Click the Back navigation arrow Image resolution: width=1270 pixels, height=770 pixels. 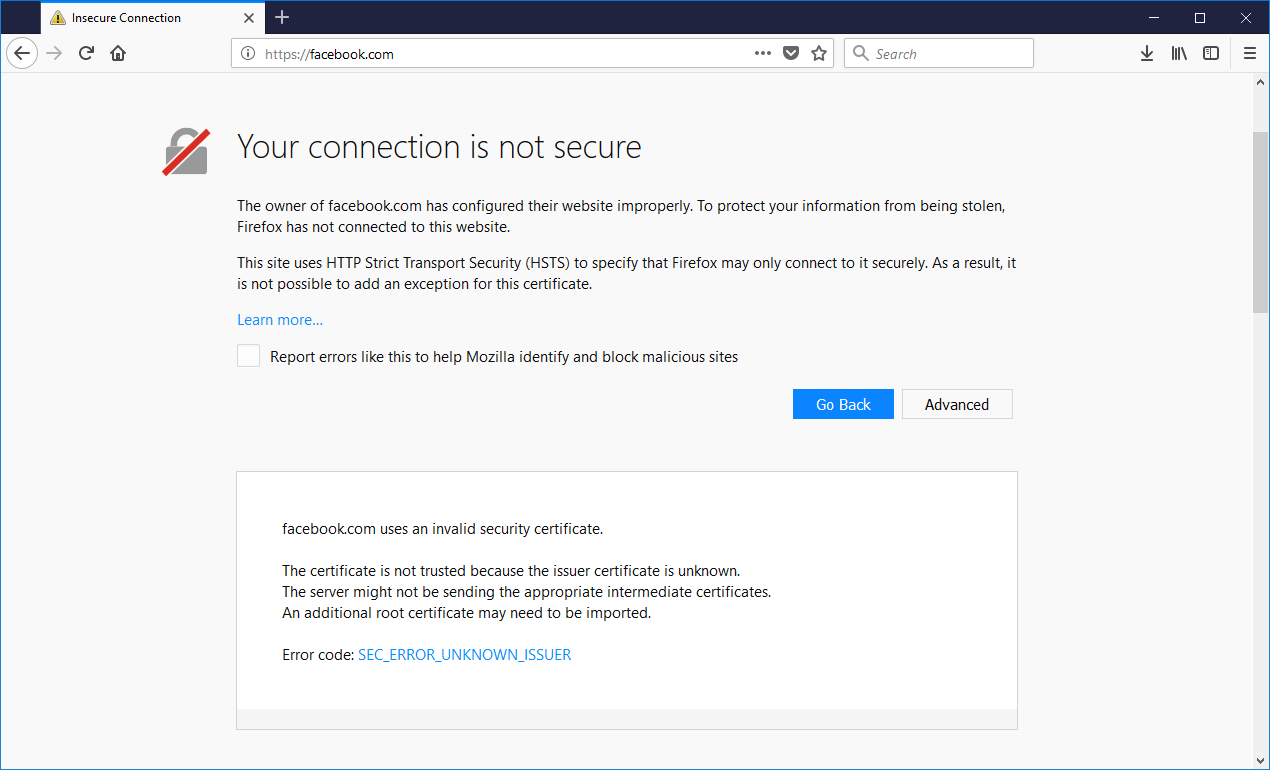coord(22,54)
